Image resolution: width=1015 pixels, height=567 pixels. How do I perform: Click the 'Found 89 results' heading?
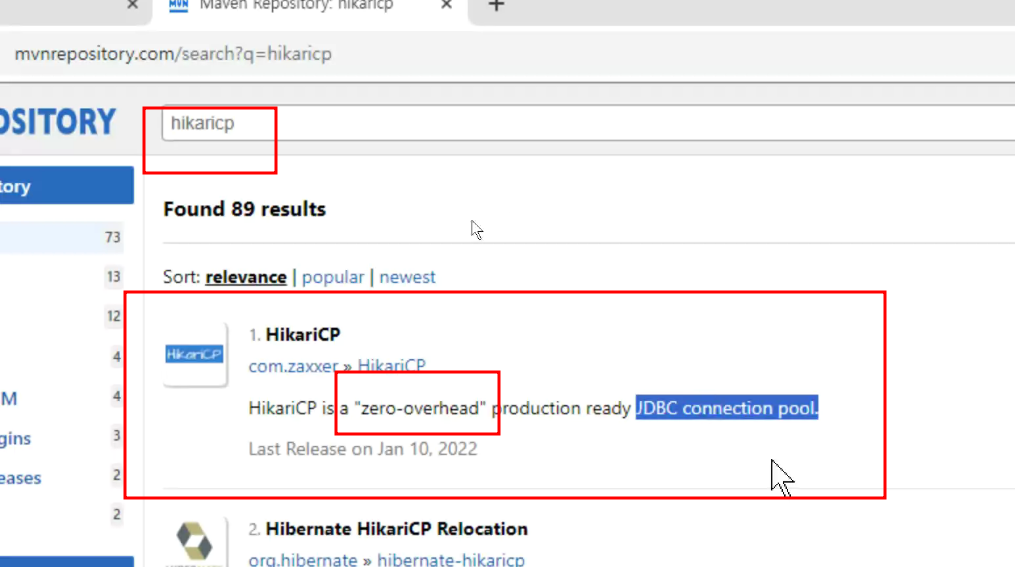pyautogui.click(x=245, y=209)
